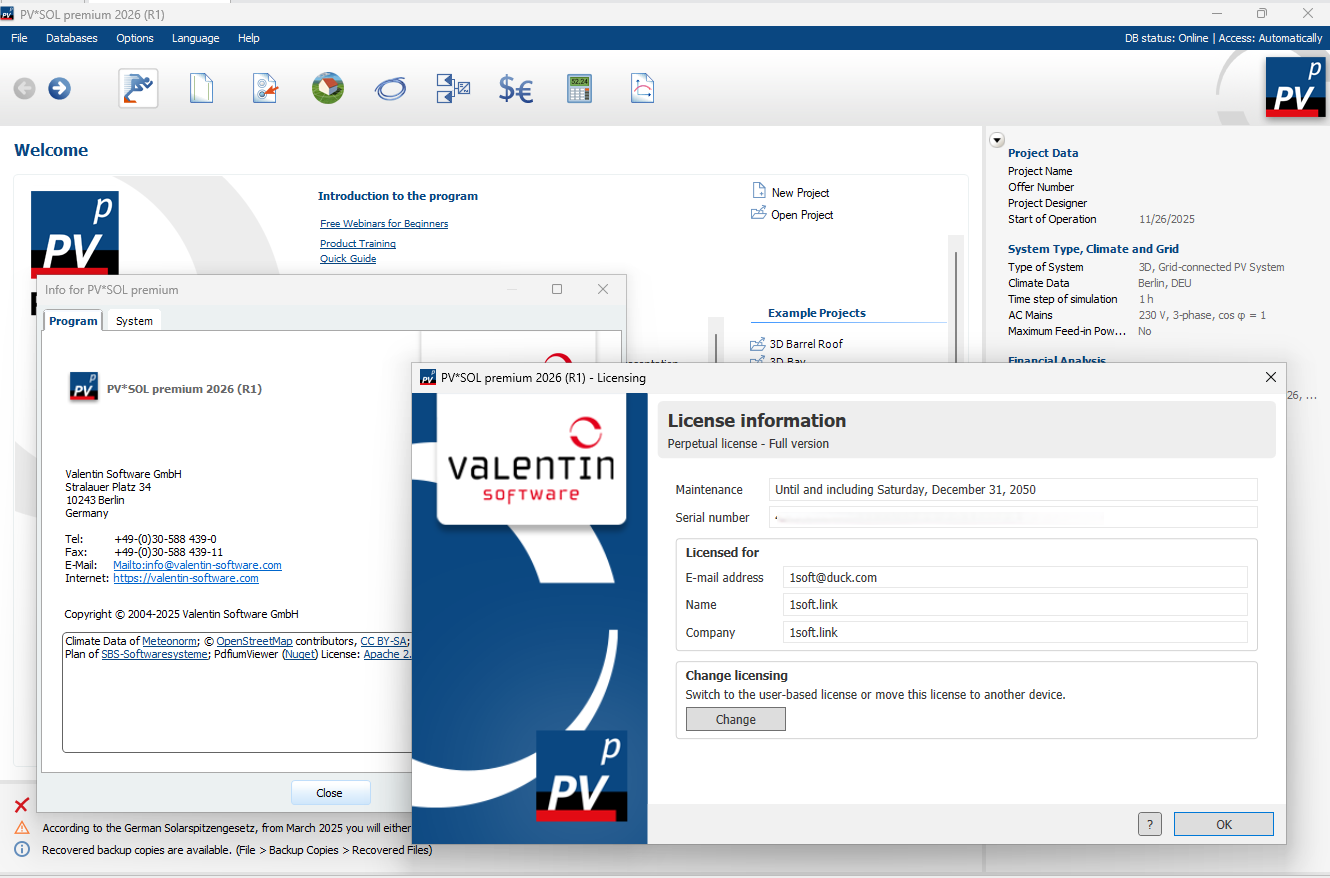This screenshot has height=878, width=1330.
Task: Open the Cables toolbar icon
Action: pos(390,89)
